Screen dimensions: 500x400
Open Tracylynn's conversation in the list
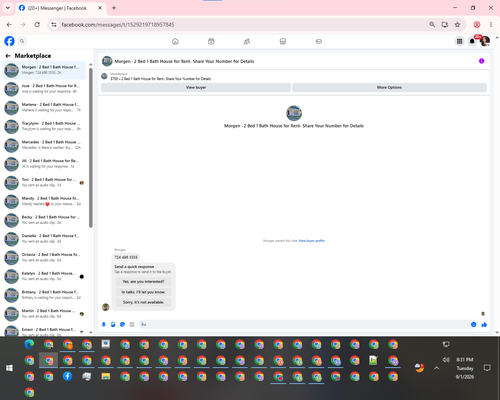point(44,126)
